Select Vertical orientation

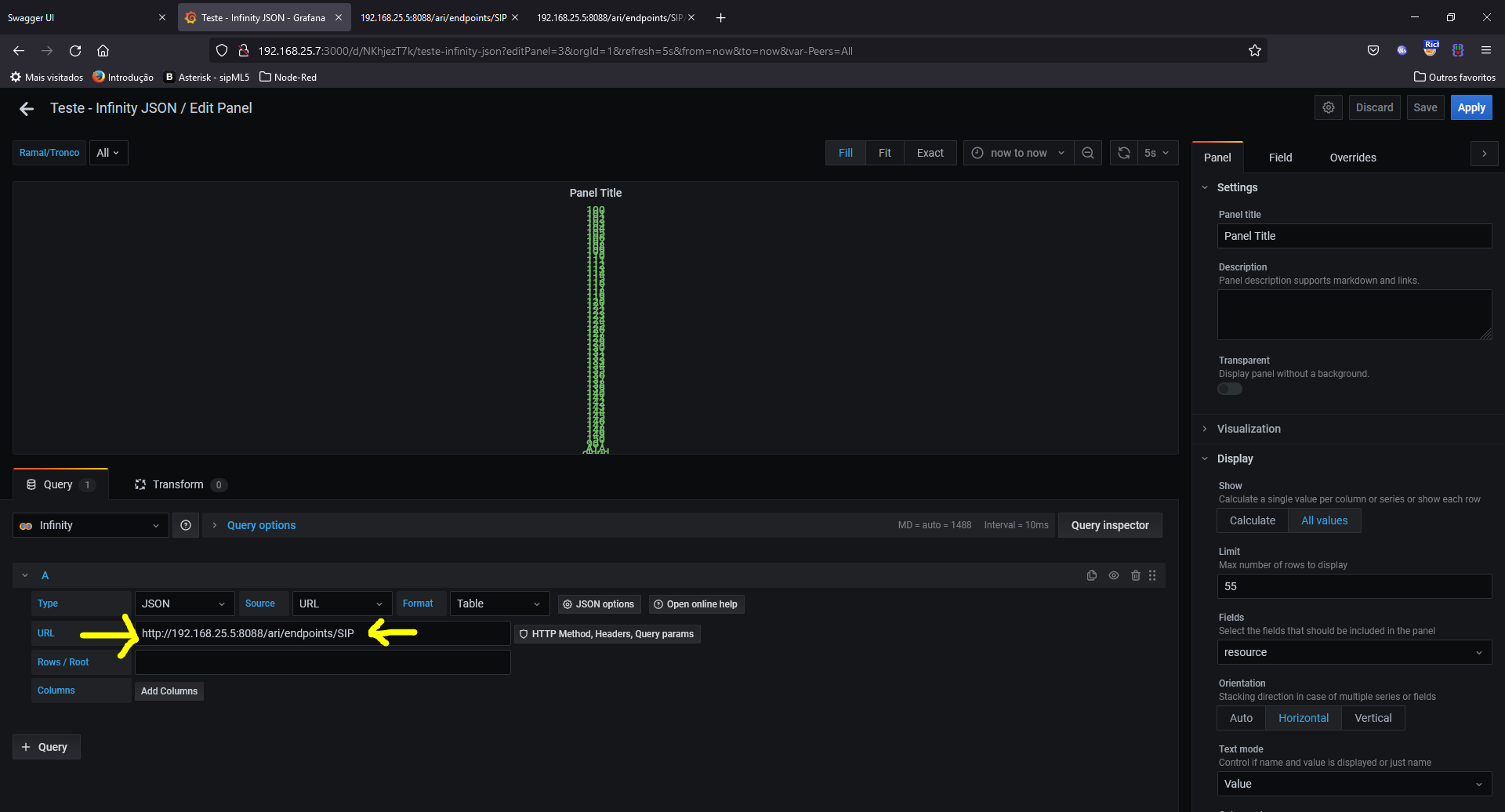point(1373,717)
